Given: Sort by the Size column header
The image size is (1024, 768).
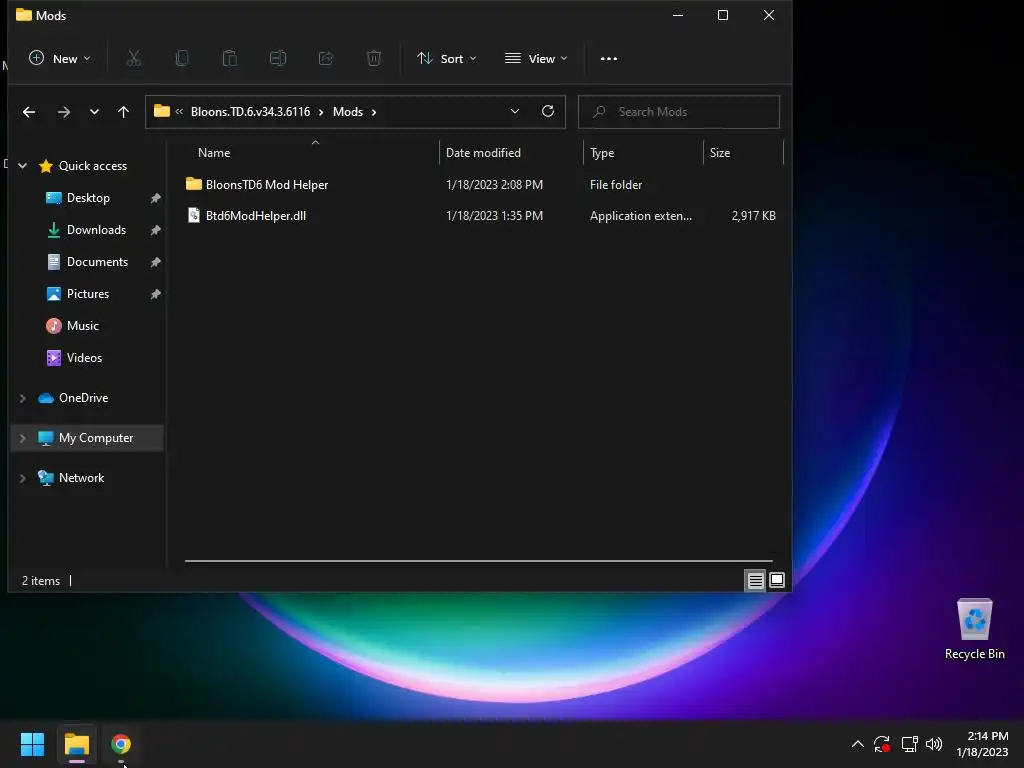Looking at the screenshot, I should pyautogui.click(x=720, y=153).
